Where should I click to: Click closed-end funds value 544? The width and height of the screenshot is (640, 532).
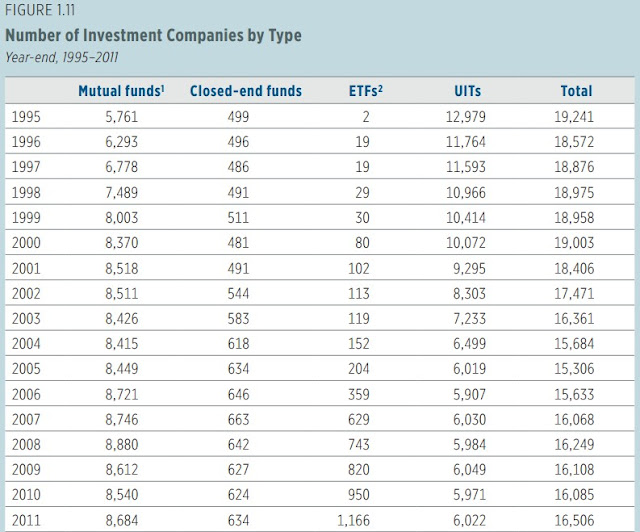238,293
